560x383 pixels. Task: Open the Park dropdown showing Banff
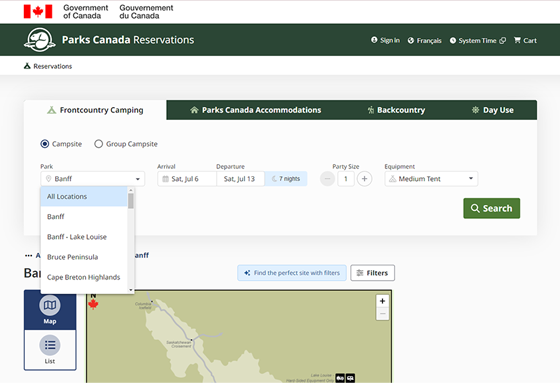point(92,179)
